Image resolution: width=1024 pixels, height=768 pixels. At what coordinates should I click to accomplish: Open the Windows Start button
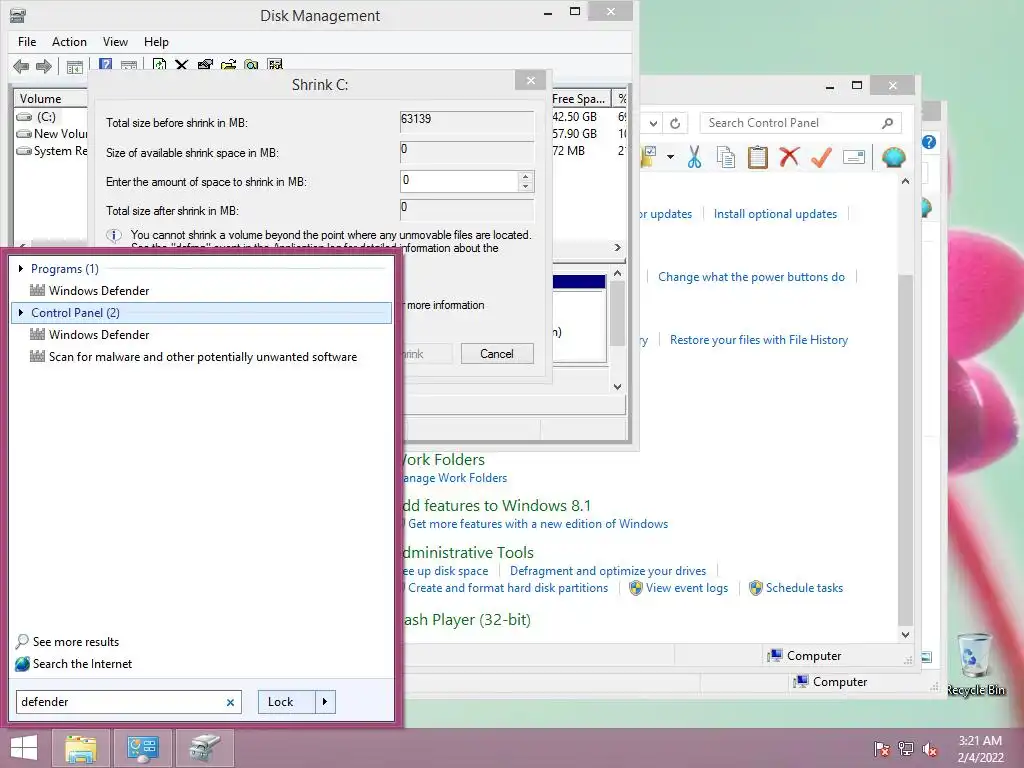click(x=24, y=748)
